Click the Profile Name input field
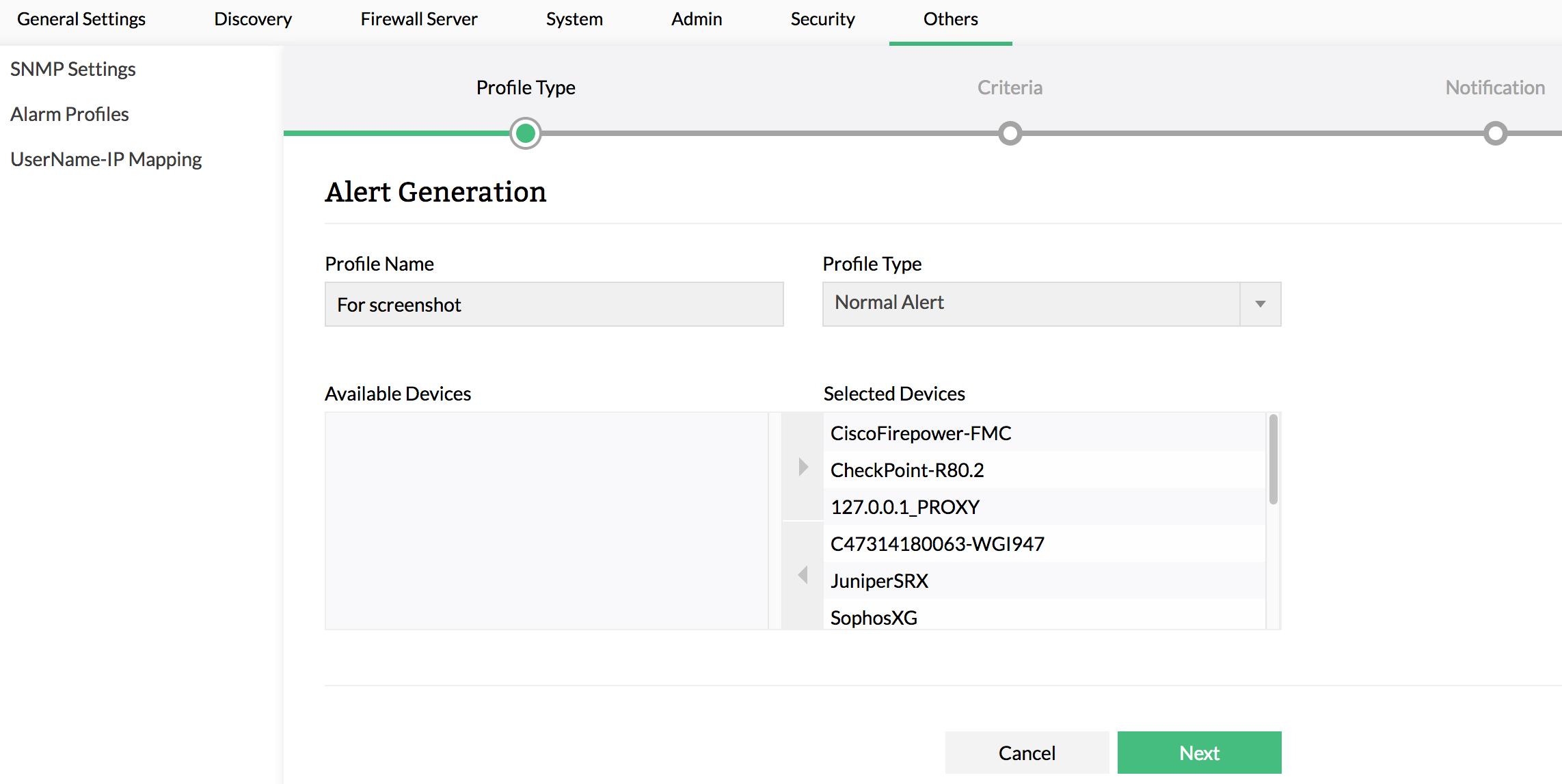The image size is (1562, 784). coord(554,304)
